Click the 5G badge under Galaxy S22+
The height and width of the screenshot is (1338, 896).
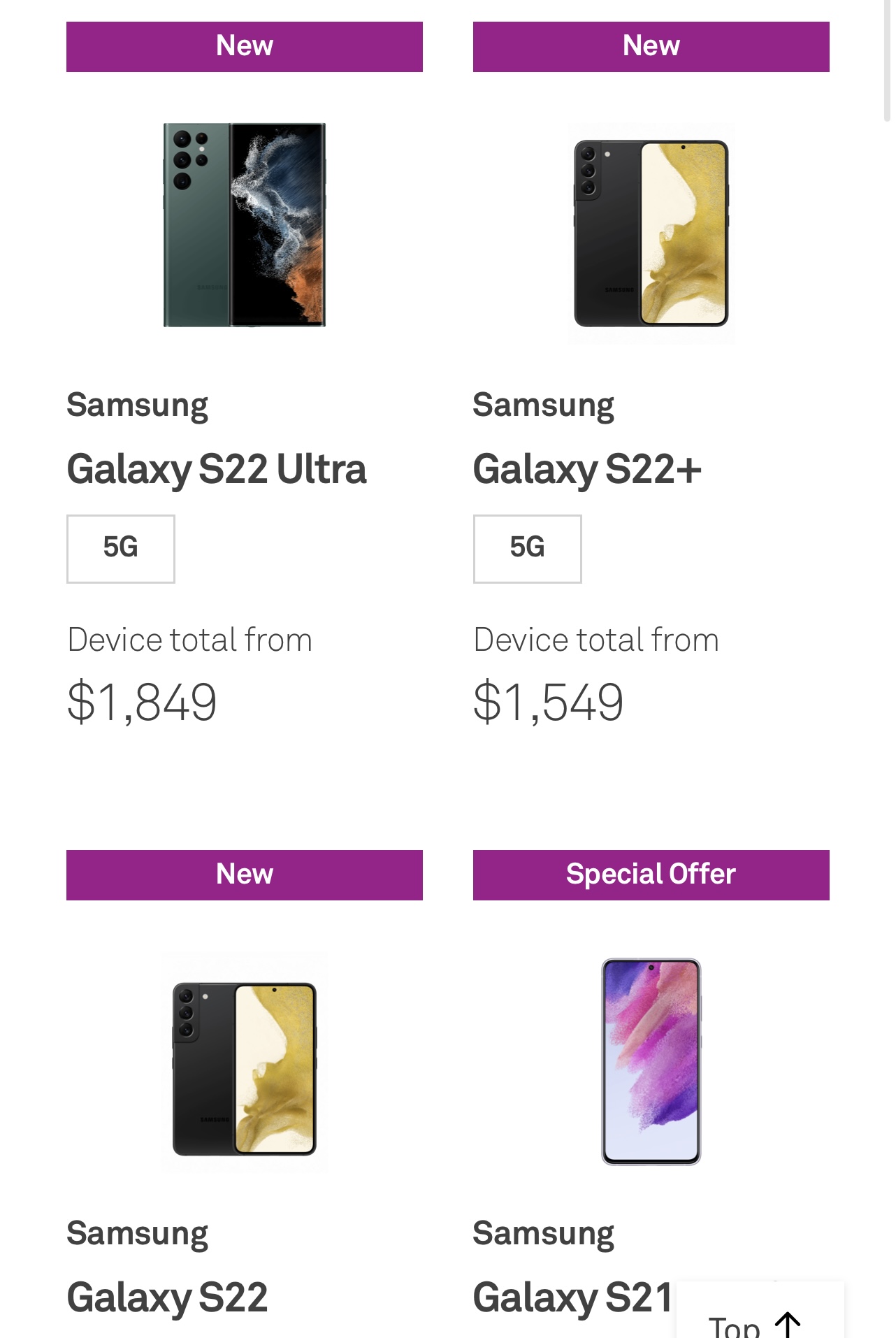(527, 548)
